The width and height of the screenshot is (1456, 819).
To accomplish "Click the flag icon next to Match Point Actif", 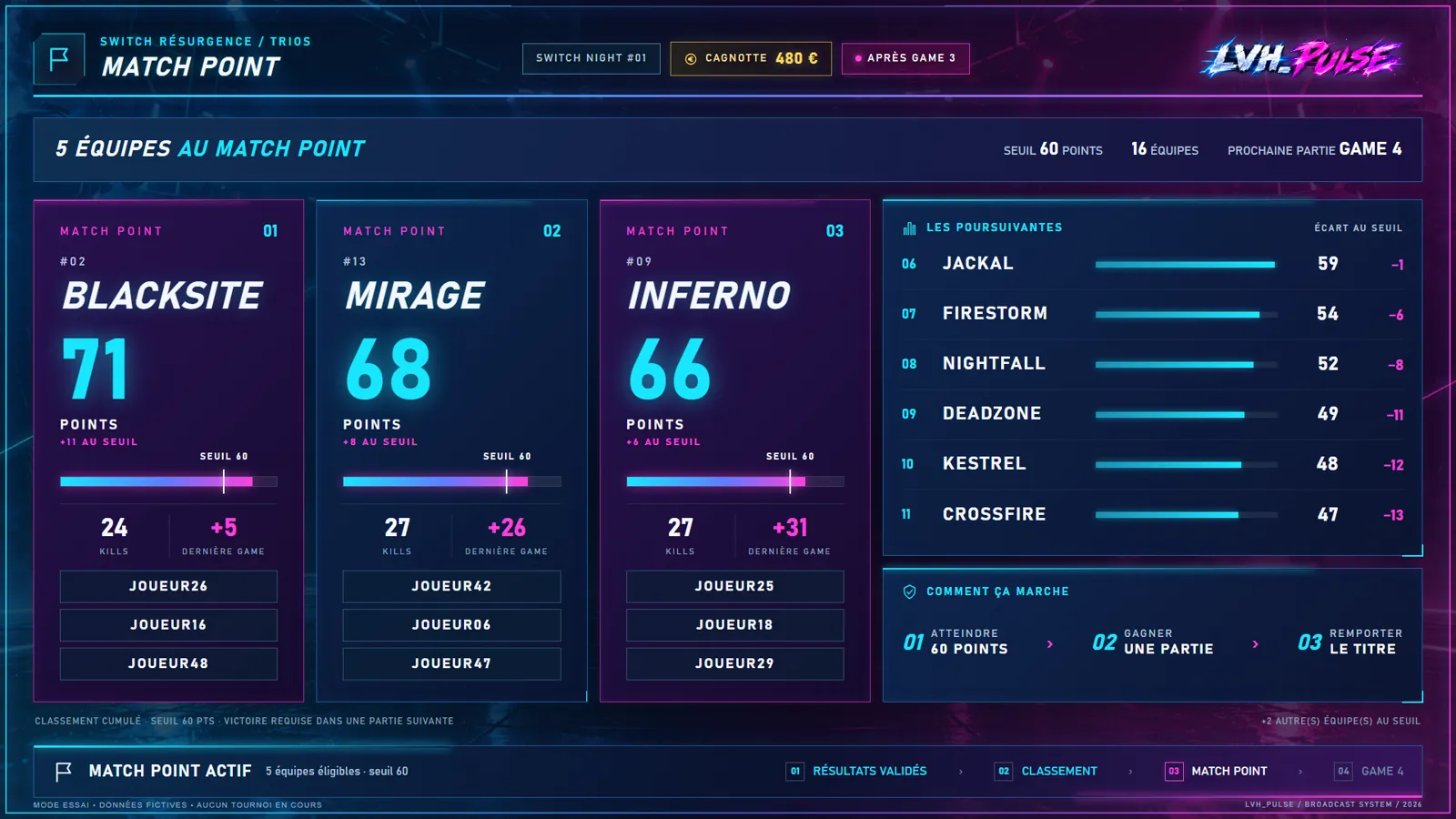I will click(63, 772).
